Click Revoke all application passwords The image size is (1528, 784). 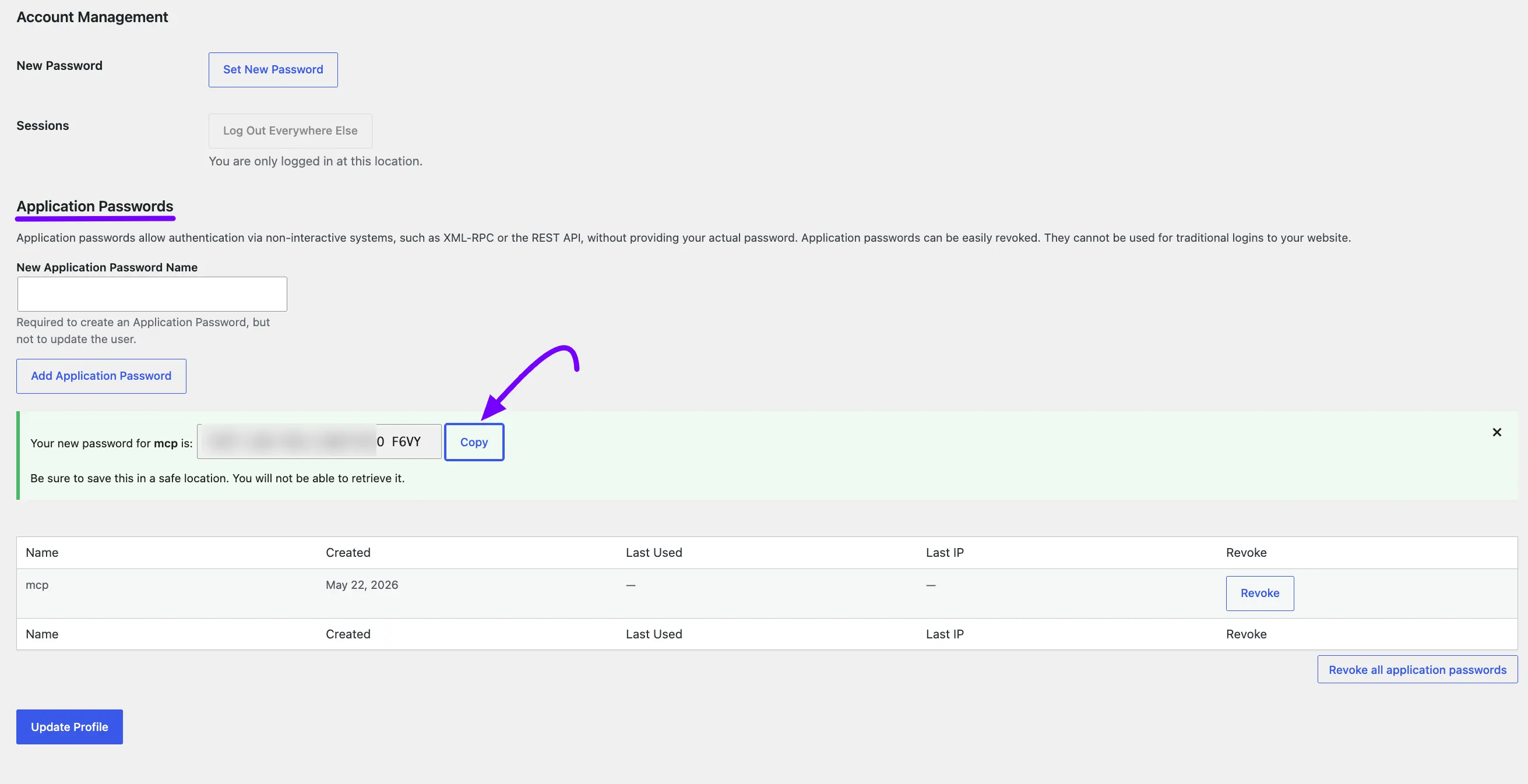pyautogui.click(x=1417, y=669)
